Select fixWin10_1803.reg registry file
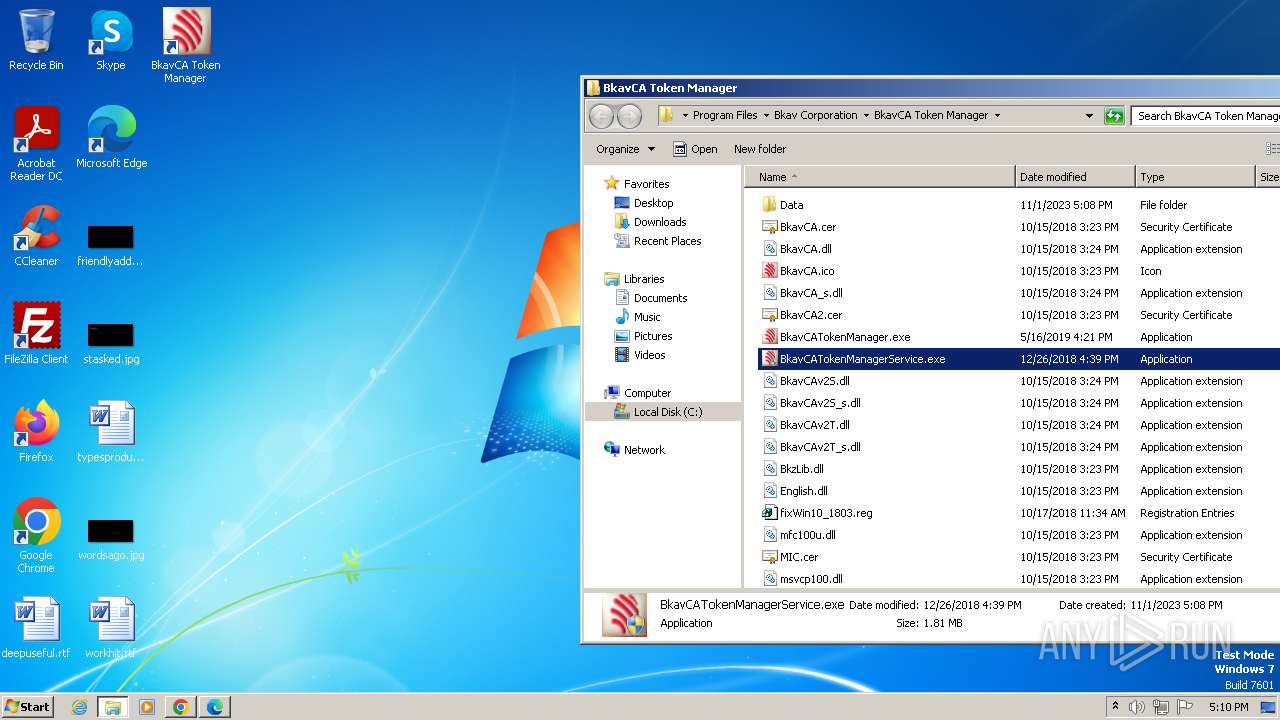1280x720 pixels. [817, 513]
